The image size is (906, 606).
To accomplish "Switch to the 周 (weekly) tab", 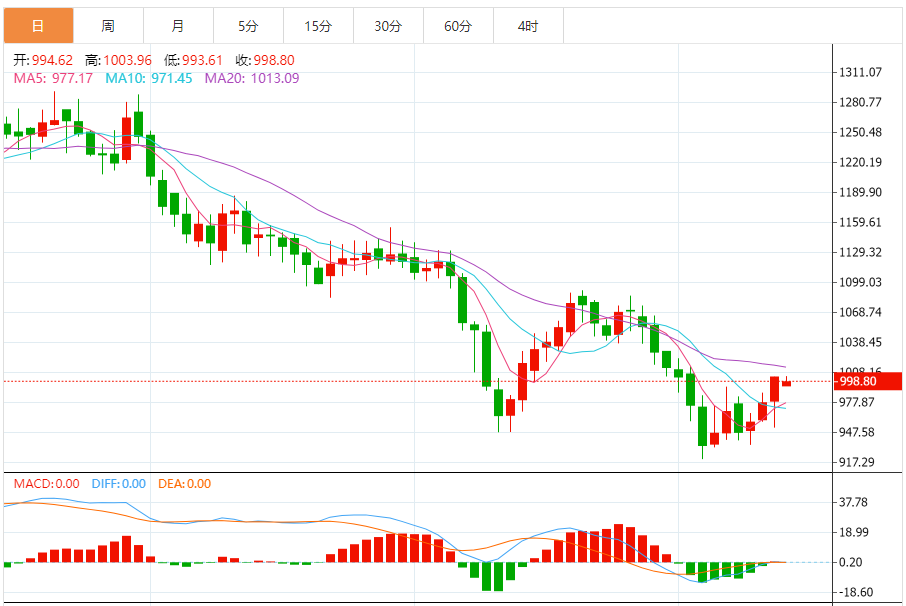I will click(x=108, y=26).
